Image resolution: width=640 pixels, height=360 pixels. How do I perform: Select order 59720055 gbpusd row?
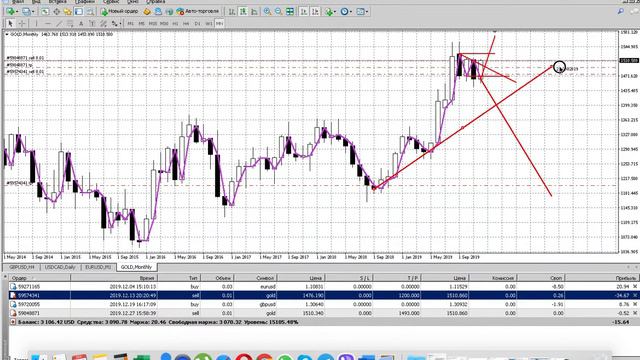[324, 304]
